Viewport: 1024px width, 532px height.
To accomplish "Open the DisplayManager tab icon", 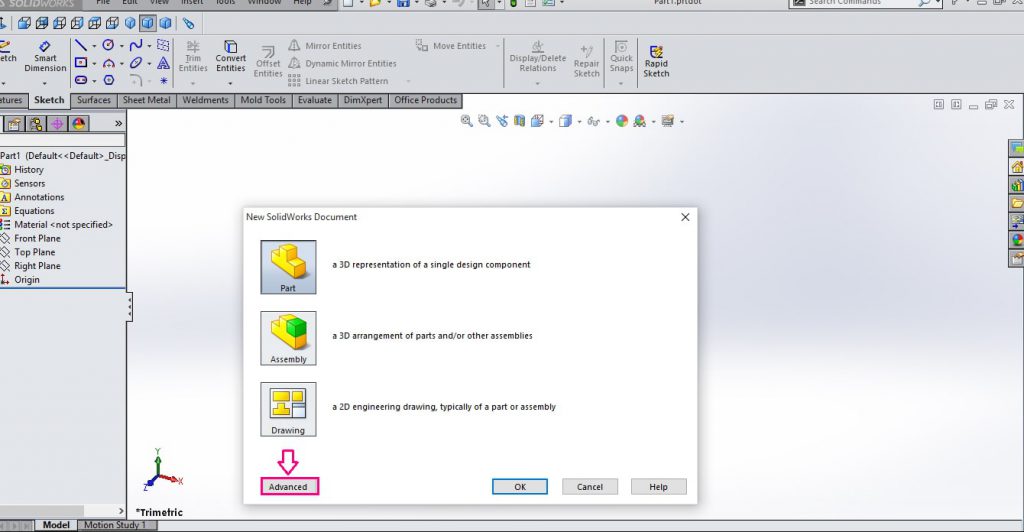I will pyautogui.click(x=79, y=123).
